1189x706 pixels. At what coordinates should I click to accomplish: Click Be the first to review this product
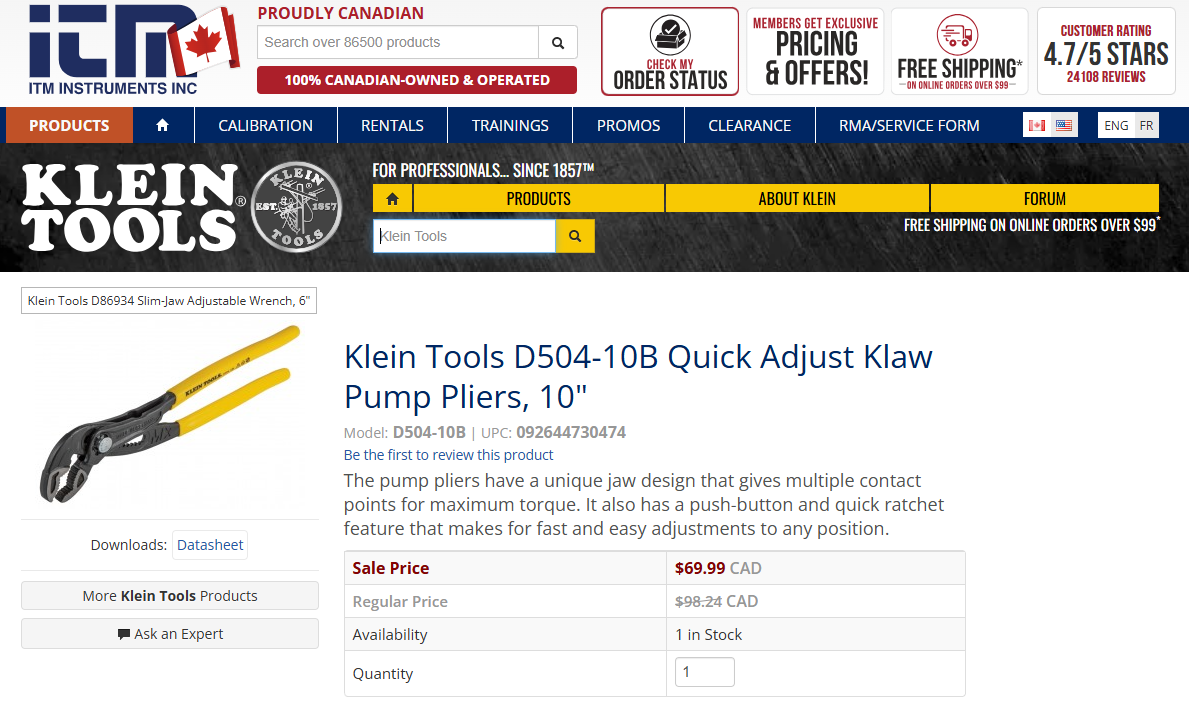[x=448, y=454]
